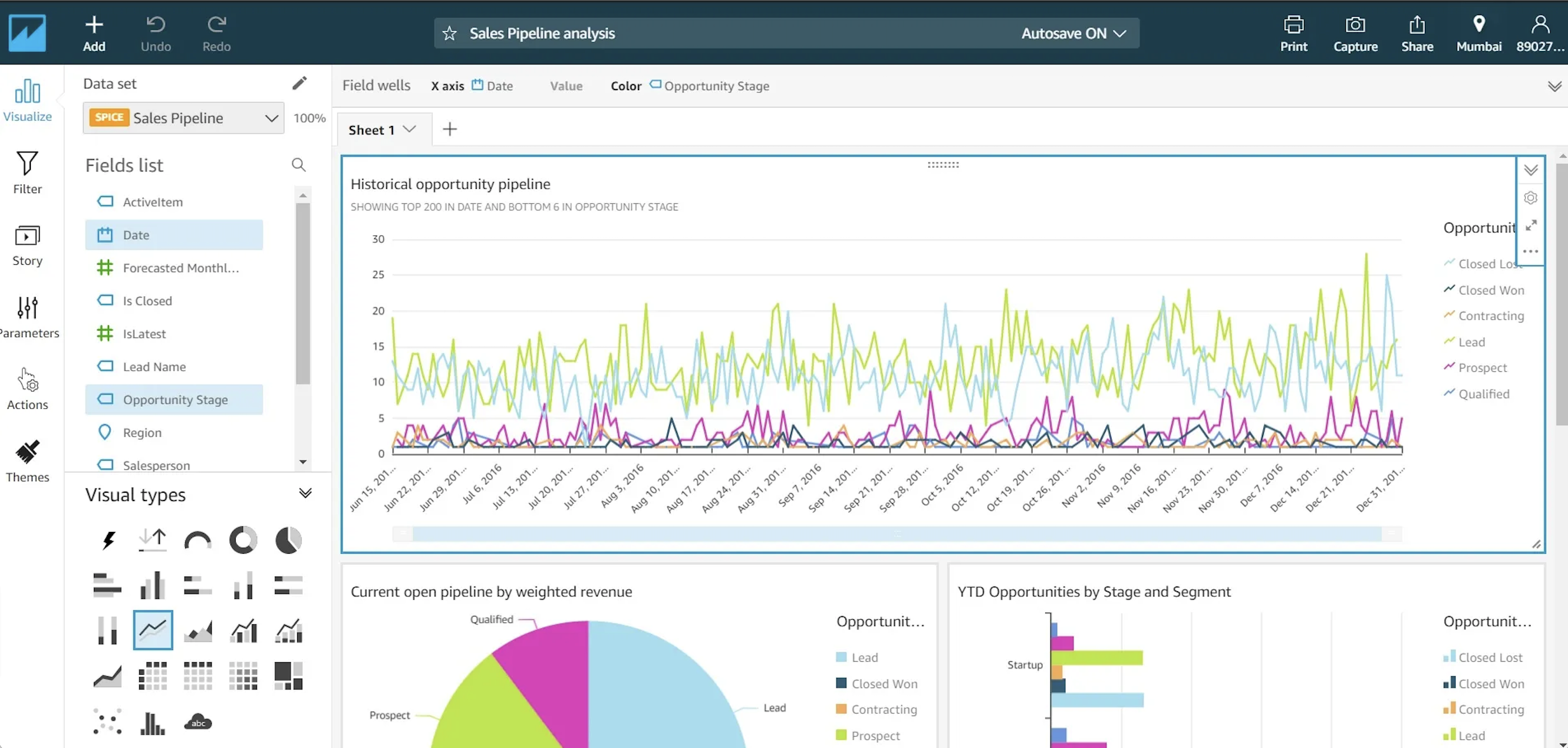Viewport: 1568px width, 748px height.
Task: Choose the donut chart visual type
Action: click(243, 540)
